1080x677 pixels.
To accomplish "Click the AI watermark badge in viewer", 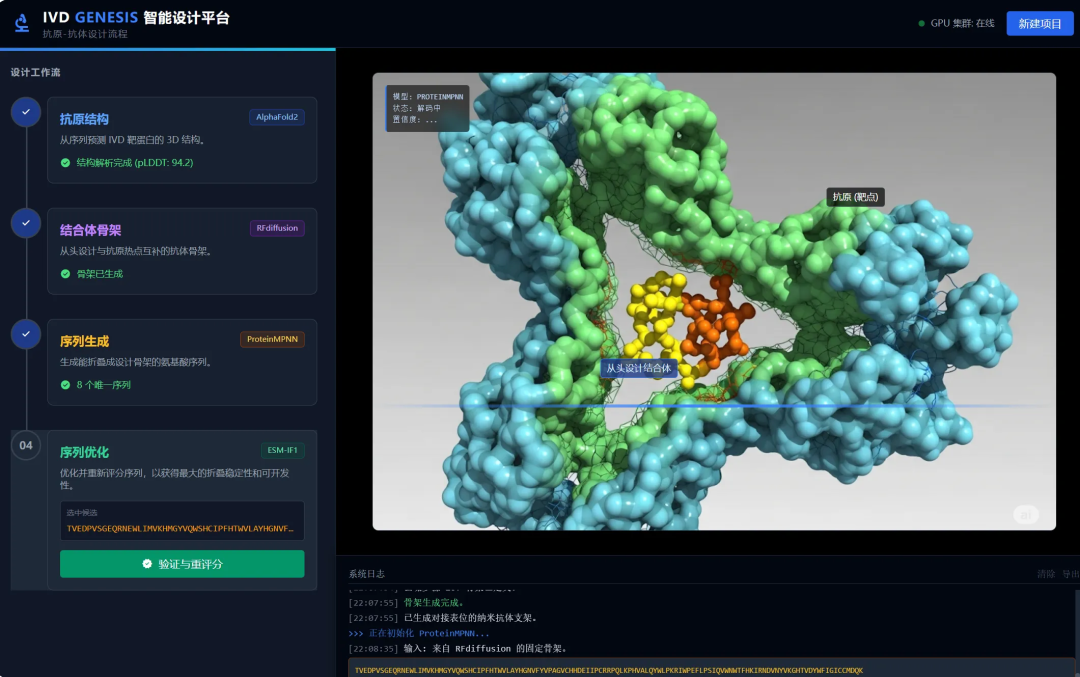I will coord(1026,514).
